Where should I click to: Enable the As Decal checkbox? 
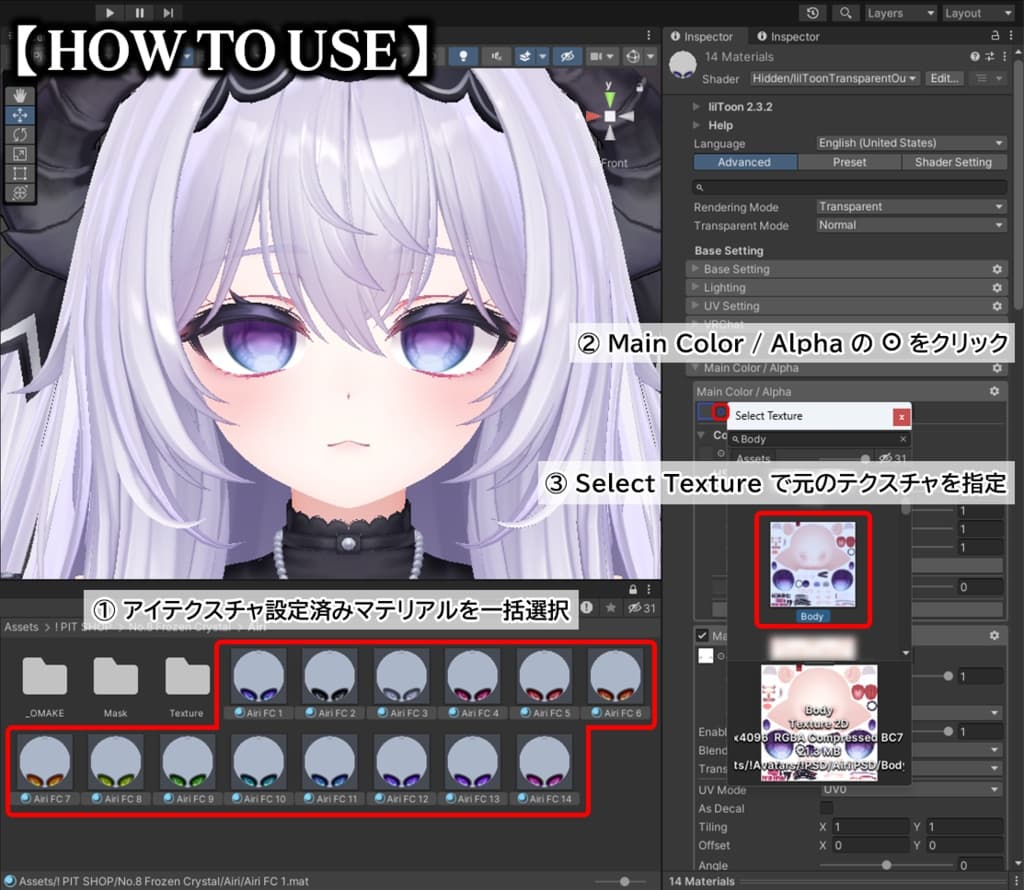pos(826,808)
